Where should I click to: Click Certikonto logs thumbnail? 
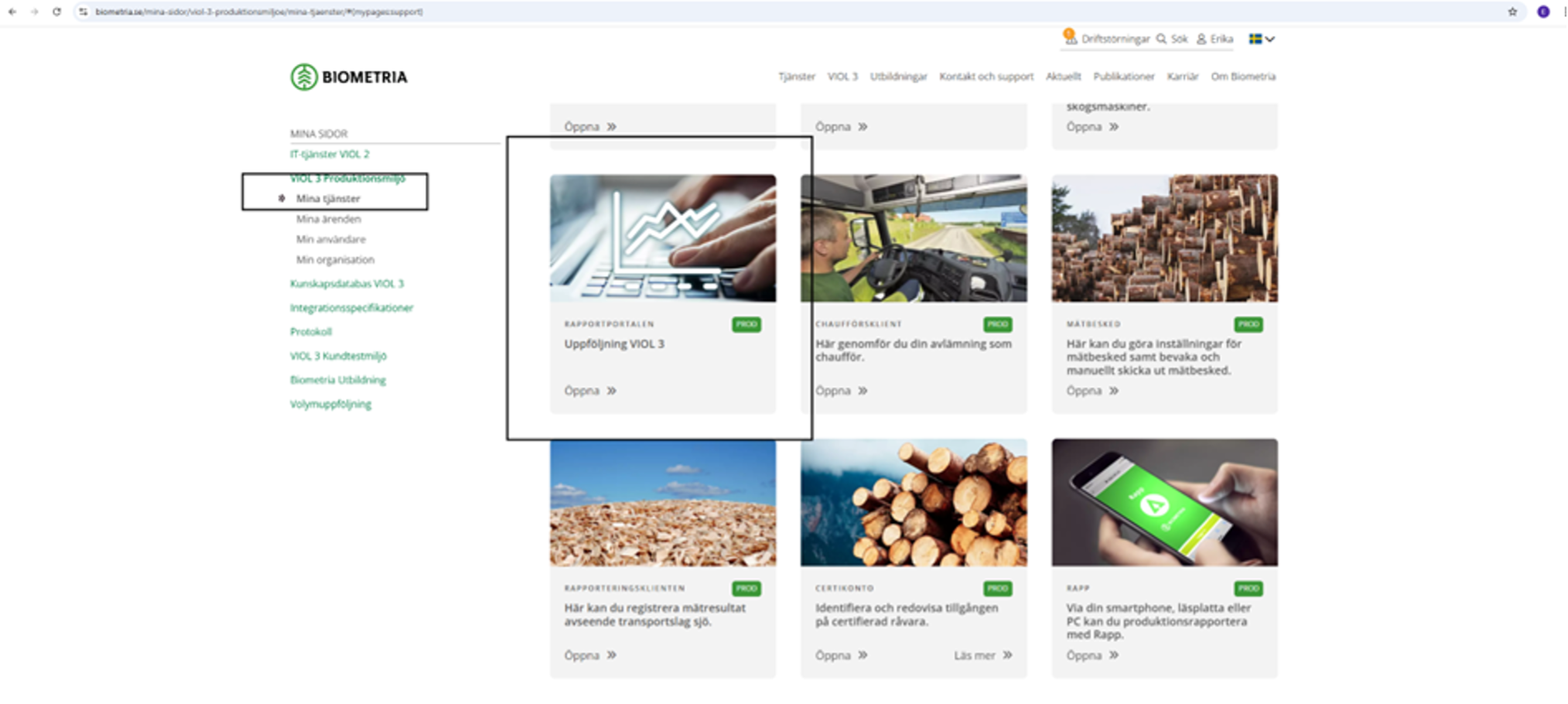pyautogui.click(x=914, y=502)
